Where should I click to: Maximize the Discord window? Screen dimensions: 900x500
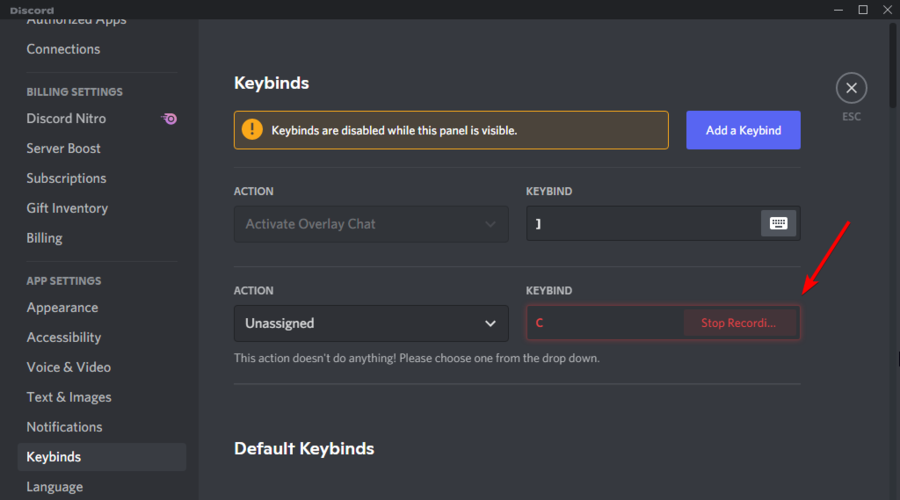863,10
